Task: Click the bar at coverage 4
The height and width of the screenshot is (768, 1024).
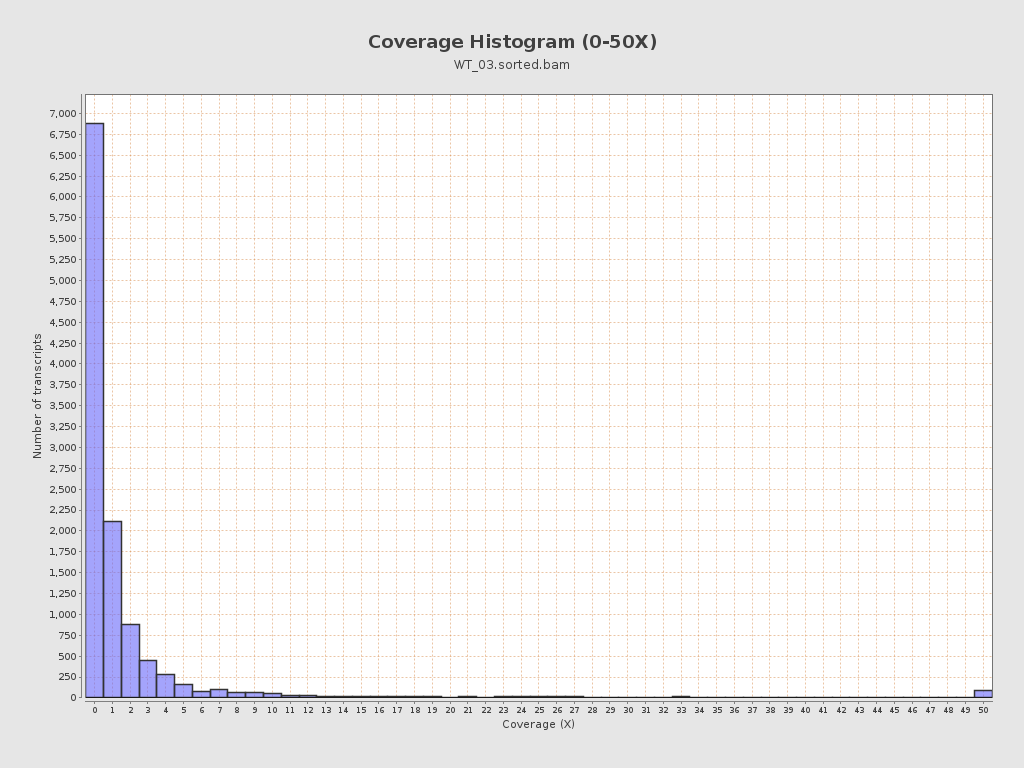Action: [x=166, y=686]
